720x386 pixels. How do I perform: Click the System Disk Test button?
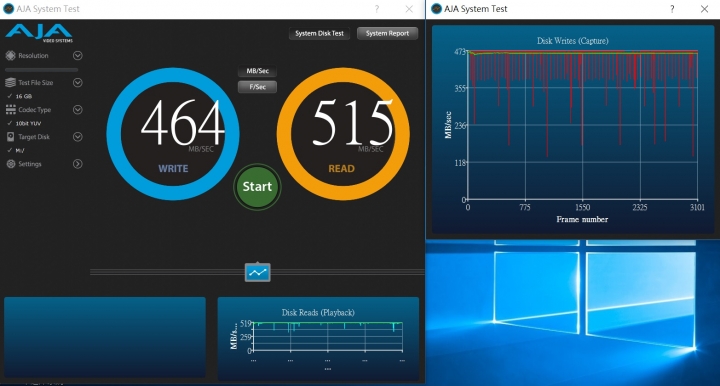point(319,34)
